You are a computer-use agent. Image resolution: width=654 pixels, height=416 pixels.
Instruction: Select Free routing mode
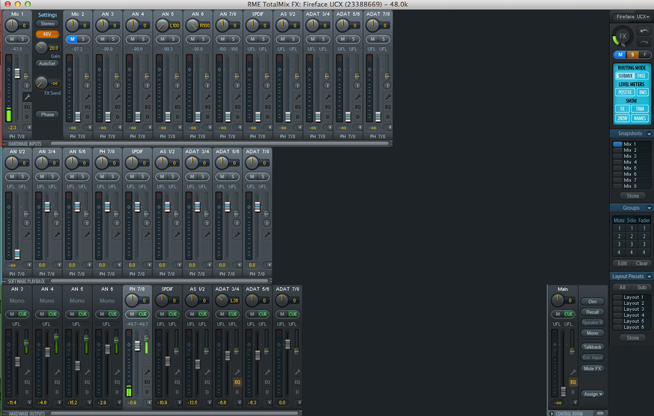click(x=641, y=76)
